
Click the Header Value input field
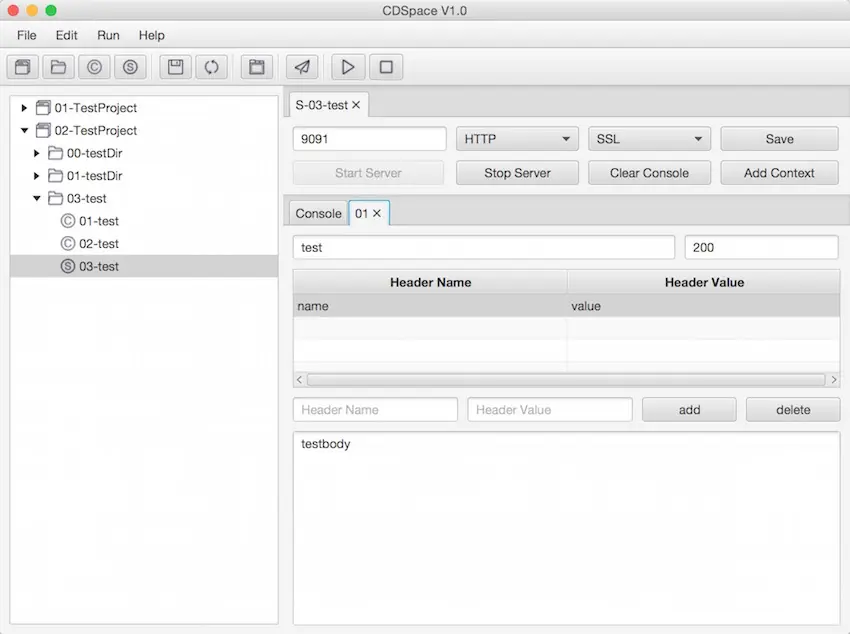[x=550, y=410]
